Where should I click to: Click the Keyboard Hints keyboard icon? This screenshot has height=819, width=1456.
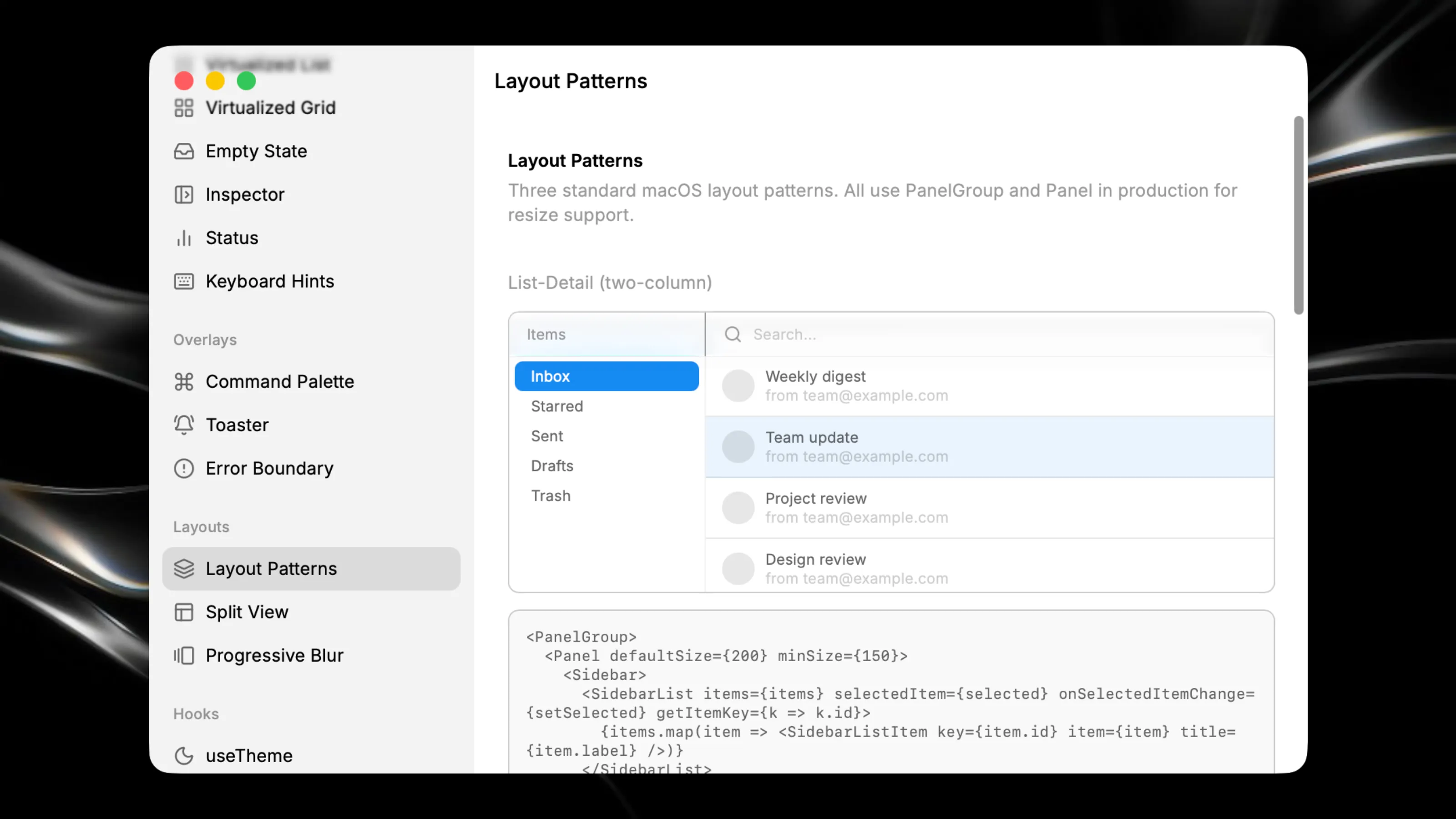coord(184,281)
